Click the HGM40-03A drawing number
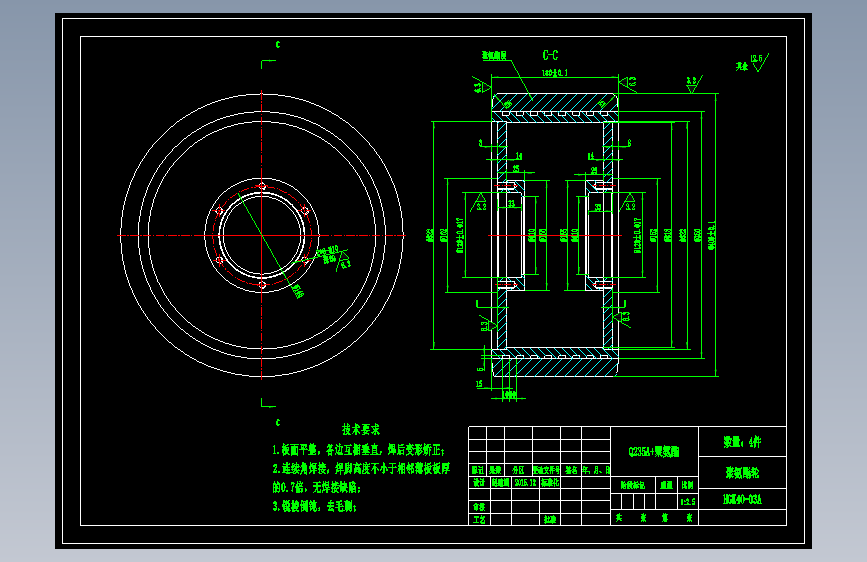 click(742, 499)
